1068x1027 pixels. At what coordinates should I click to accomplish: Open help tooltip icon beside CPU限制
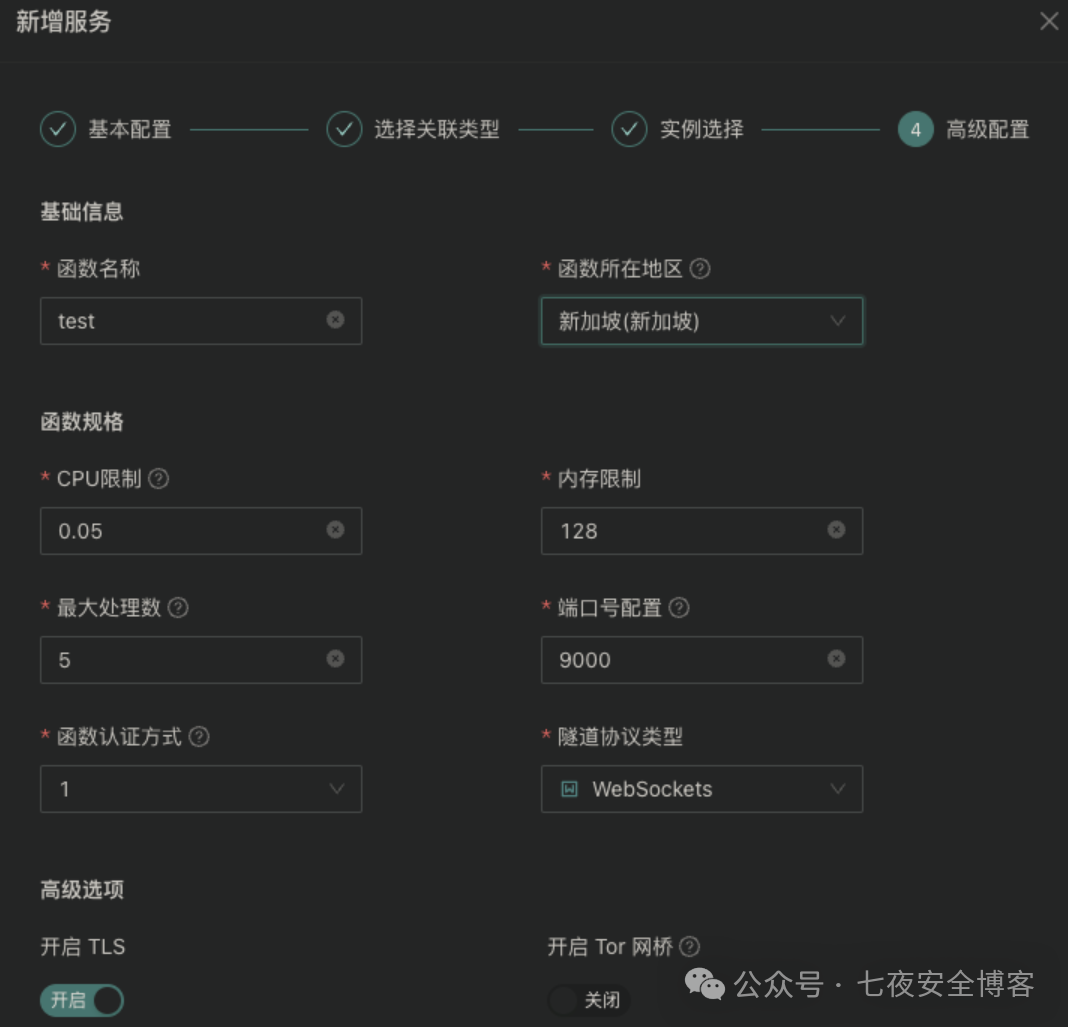(x=159, y=479)
